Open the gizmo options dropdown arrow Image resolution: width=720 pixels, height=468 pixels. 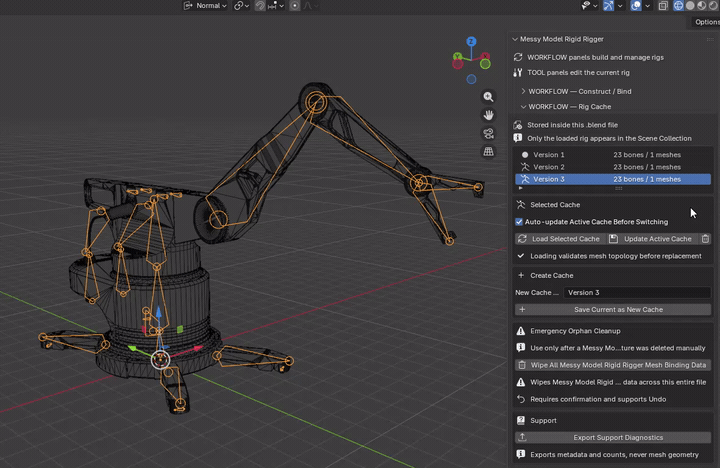pos(620,6)
